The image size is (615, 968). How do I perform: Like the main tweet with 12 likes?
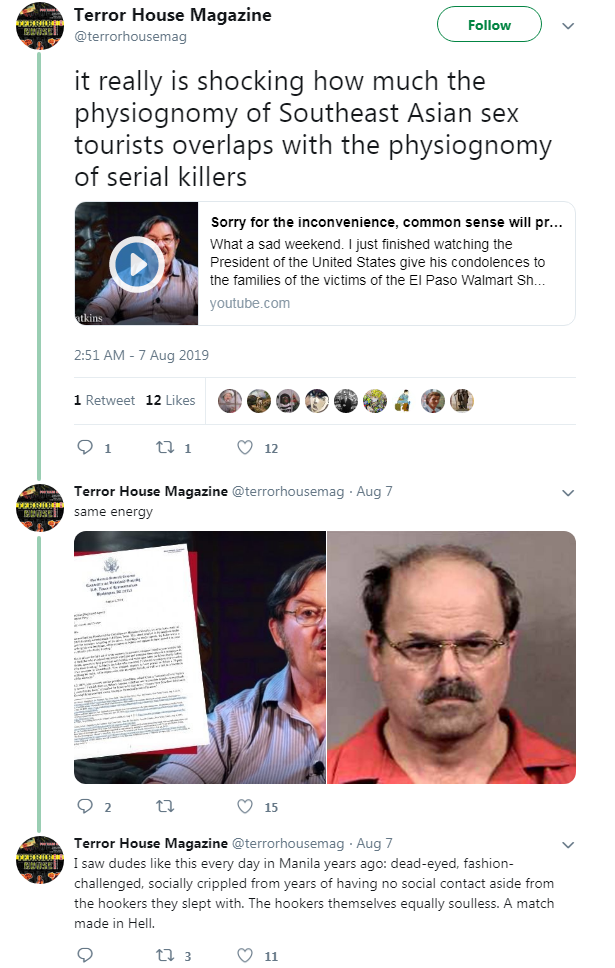[x=245, y=447]
